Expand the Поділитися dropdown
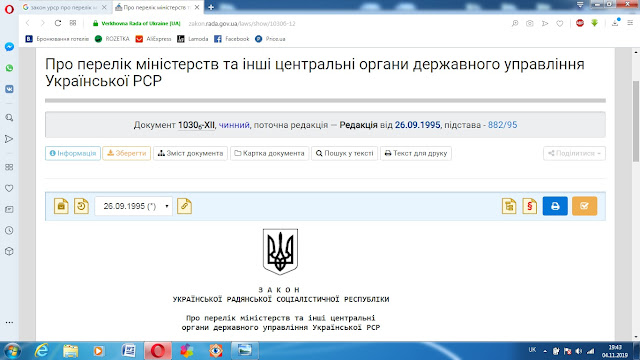This screenshot has height=360, width=640. [x=574, y=153]
